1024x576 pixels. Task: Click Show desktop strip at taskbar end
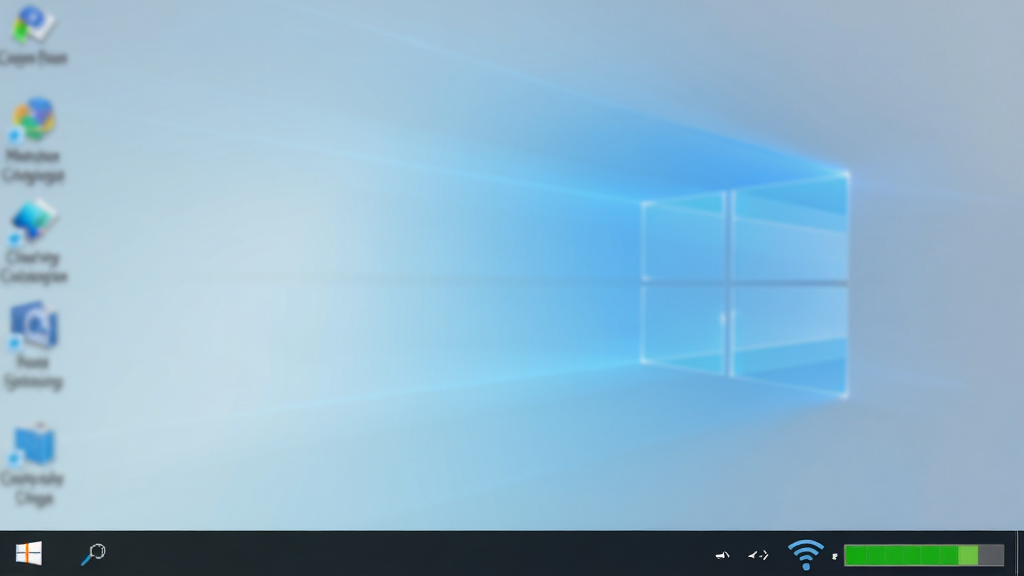1019,553
